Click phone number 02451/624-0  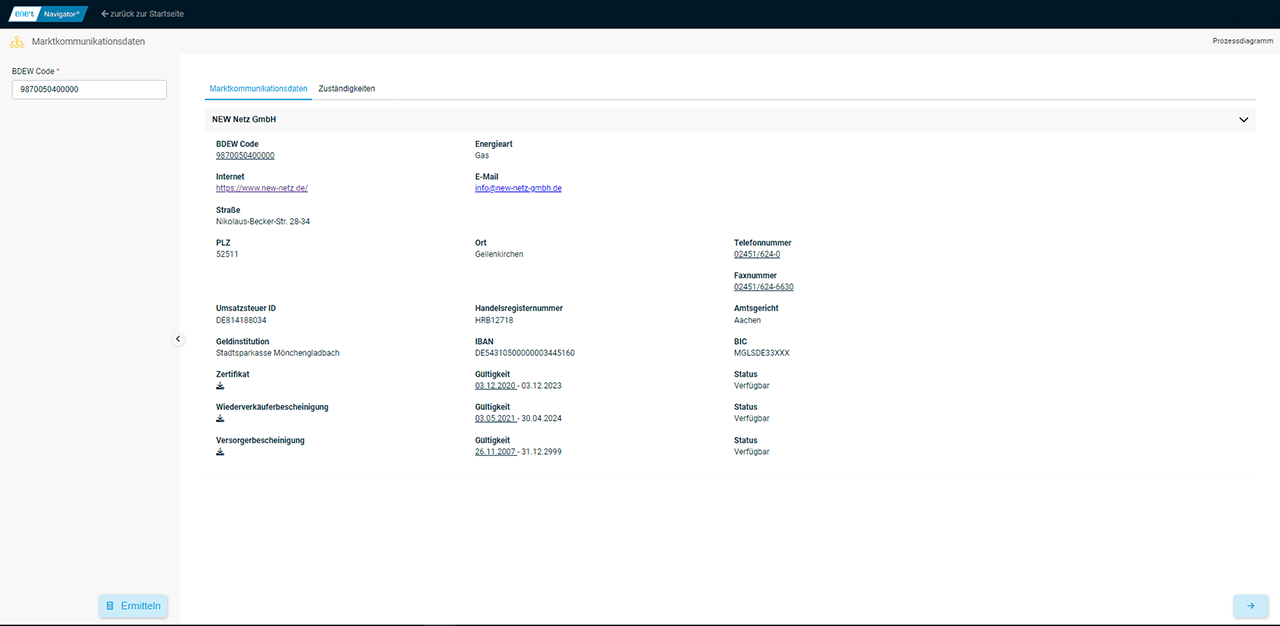pos(757,254)
